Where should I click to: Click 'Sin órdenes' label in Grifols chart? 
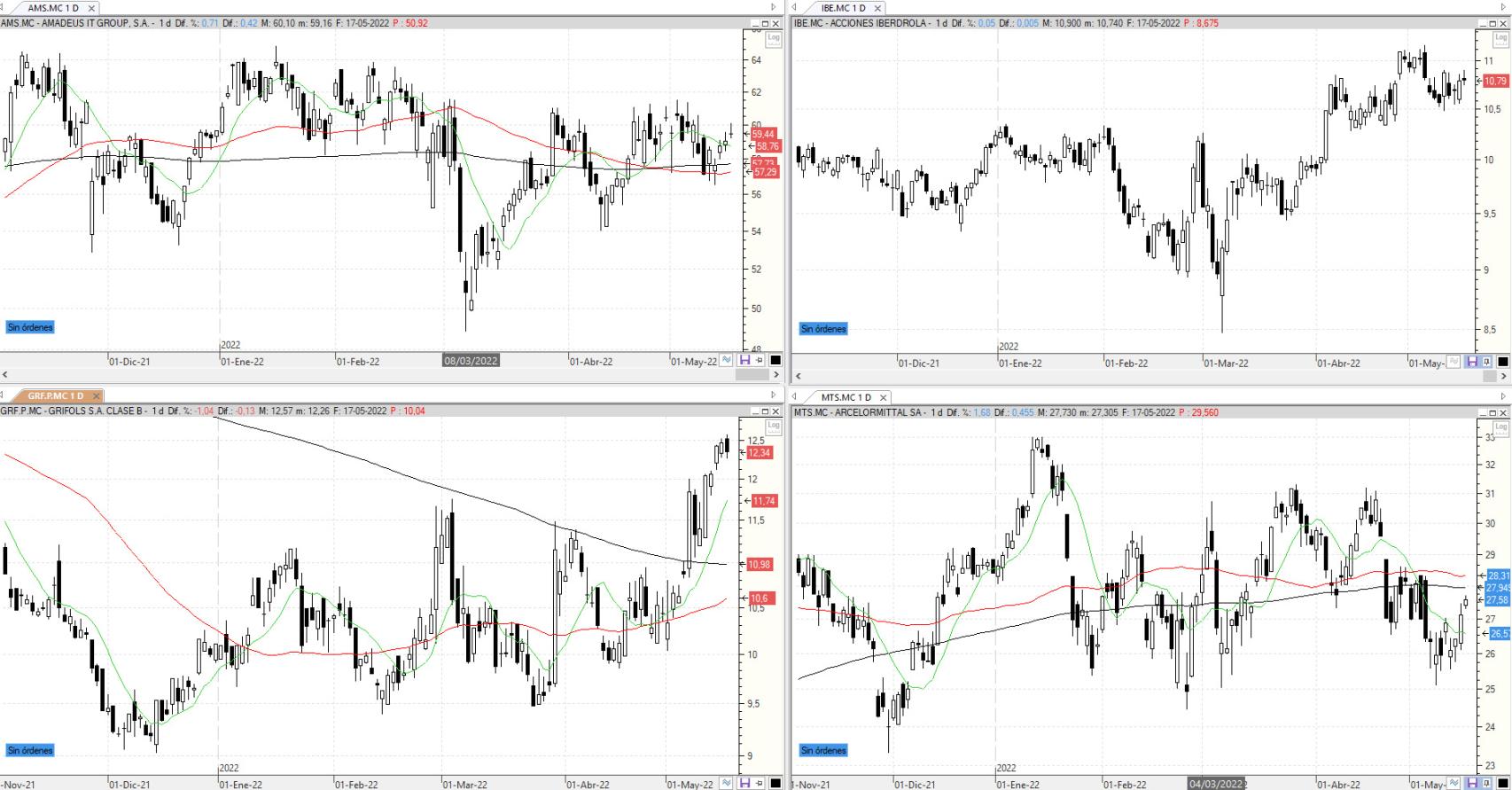(x=30, y=750)
